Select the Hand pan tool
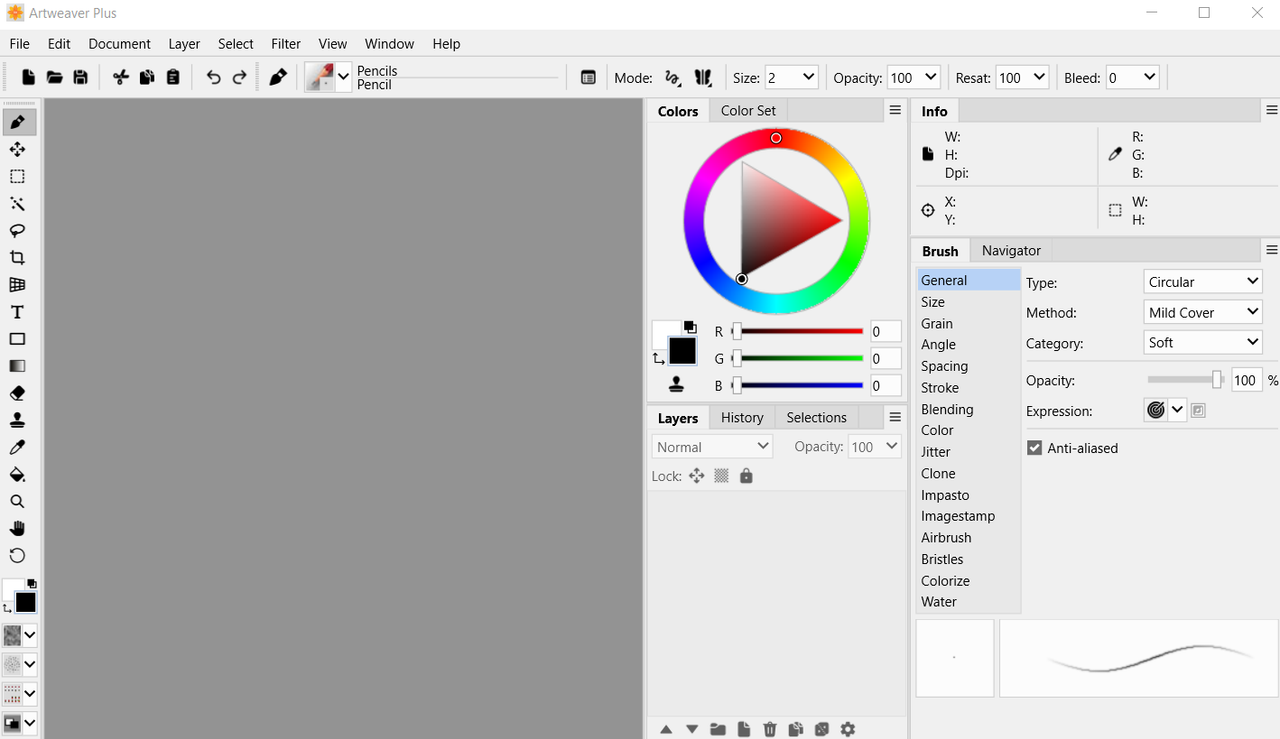This screenshot has height=739, width=1280. coord(18,528)
